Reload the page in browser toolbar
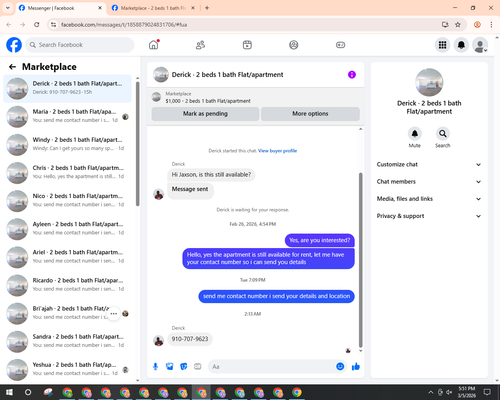500x400 pixels. coord(37,25)
